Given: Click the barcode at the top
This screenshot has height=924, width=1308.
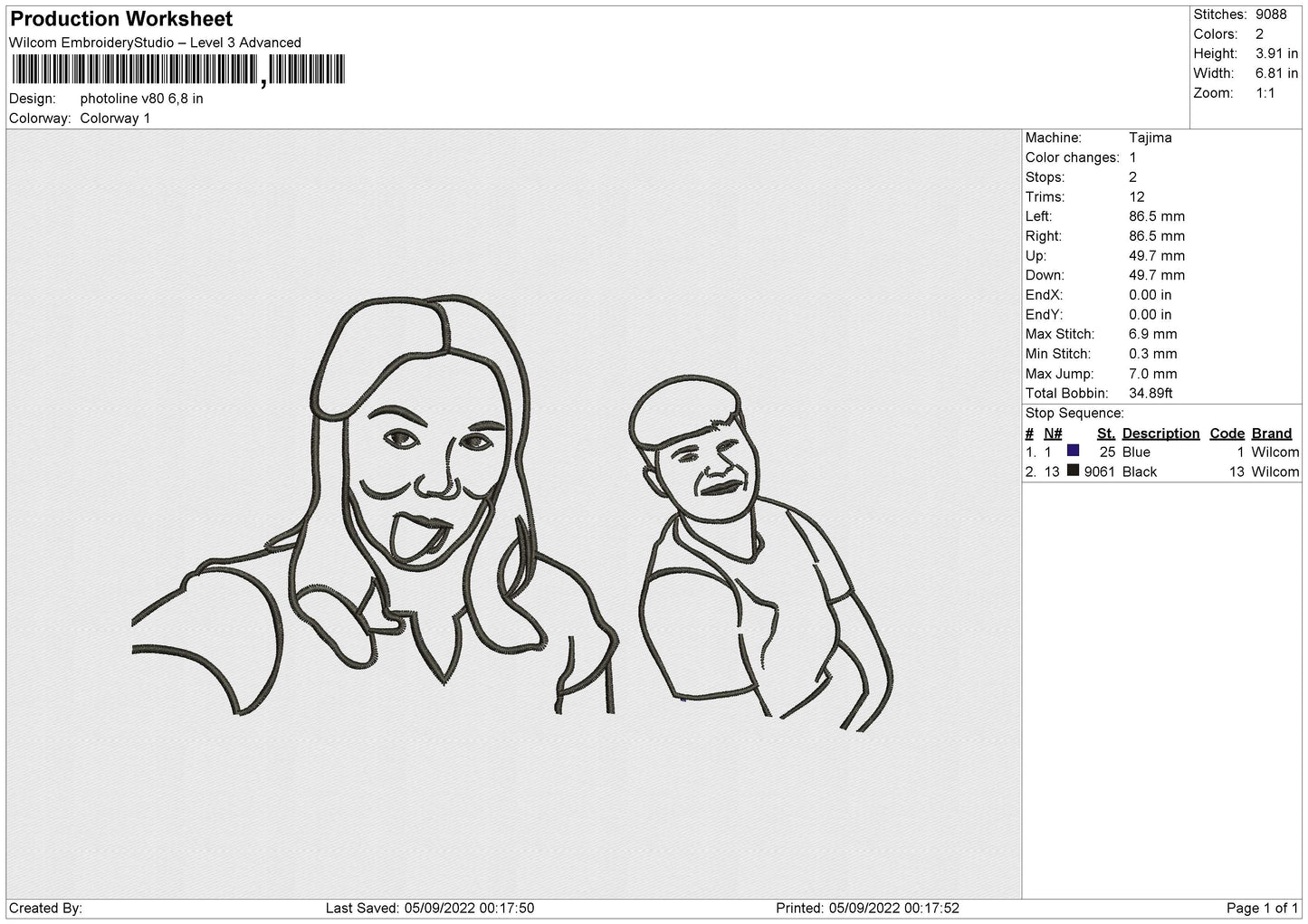Looking at the screenshot, I should [177, 70].
